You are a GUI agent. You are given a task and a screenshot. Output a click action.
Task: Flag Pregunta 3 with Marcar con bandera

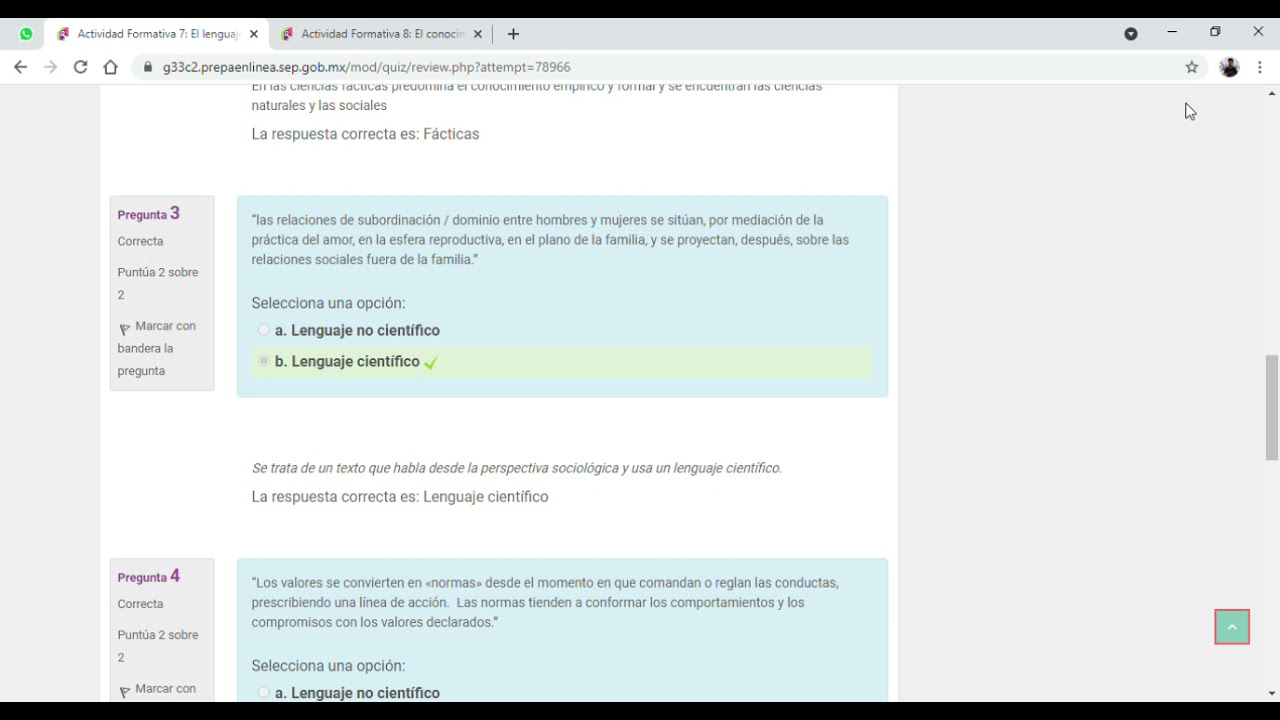click(157, 348)
